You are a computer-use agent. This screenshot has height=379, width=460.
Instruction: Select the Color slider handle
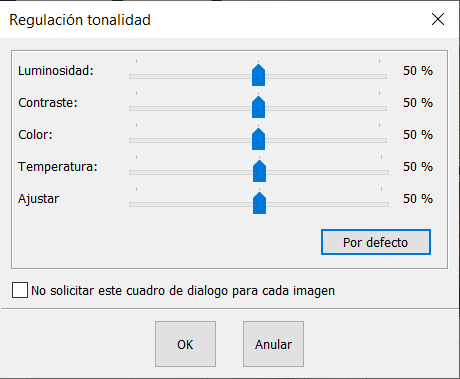tap(258, 139)
